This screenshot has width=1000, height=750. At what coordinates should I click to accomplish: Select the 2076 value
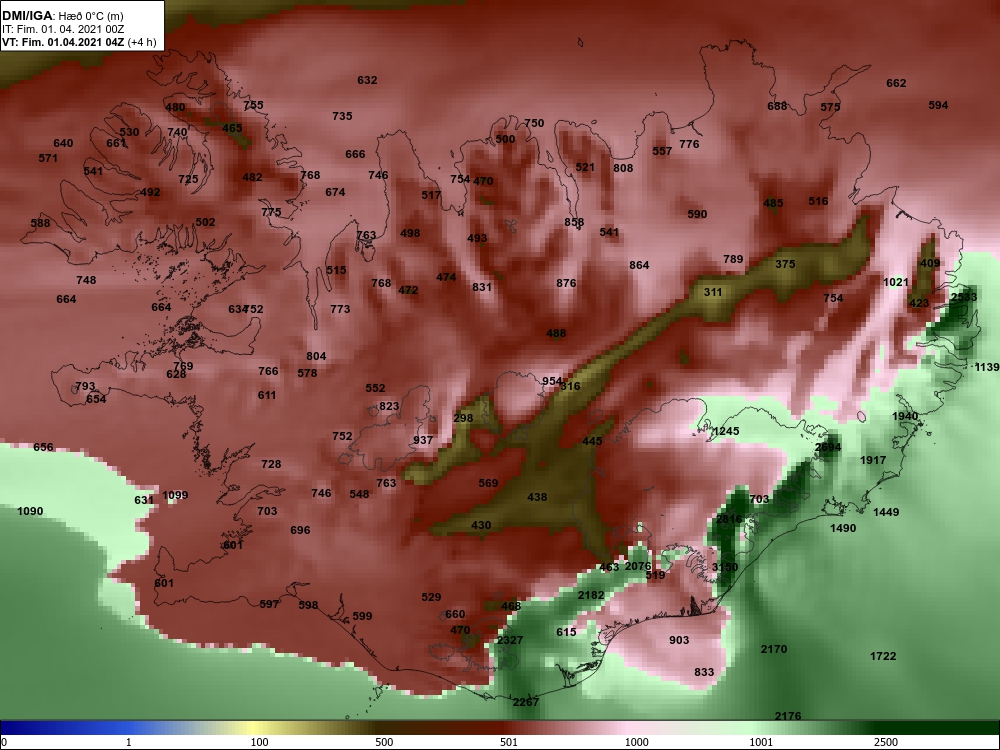tap(638, 566)
